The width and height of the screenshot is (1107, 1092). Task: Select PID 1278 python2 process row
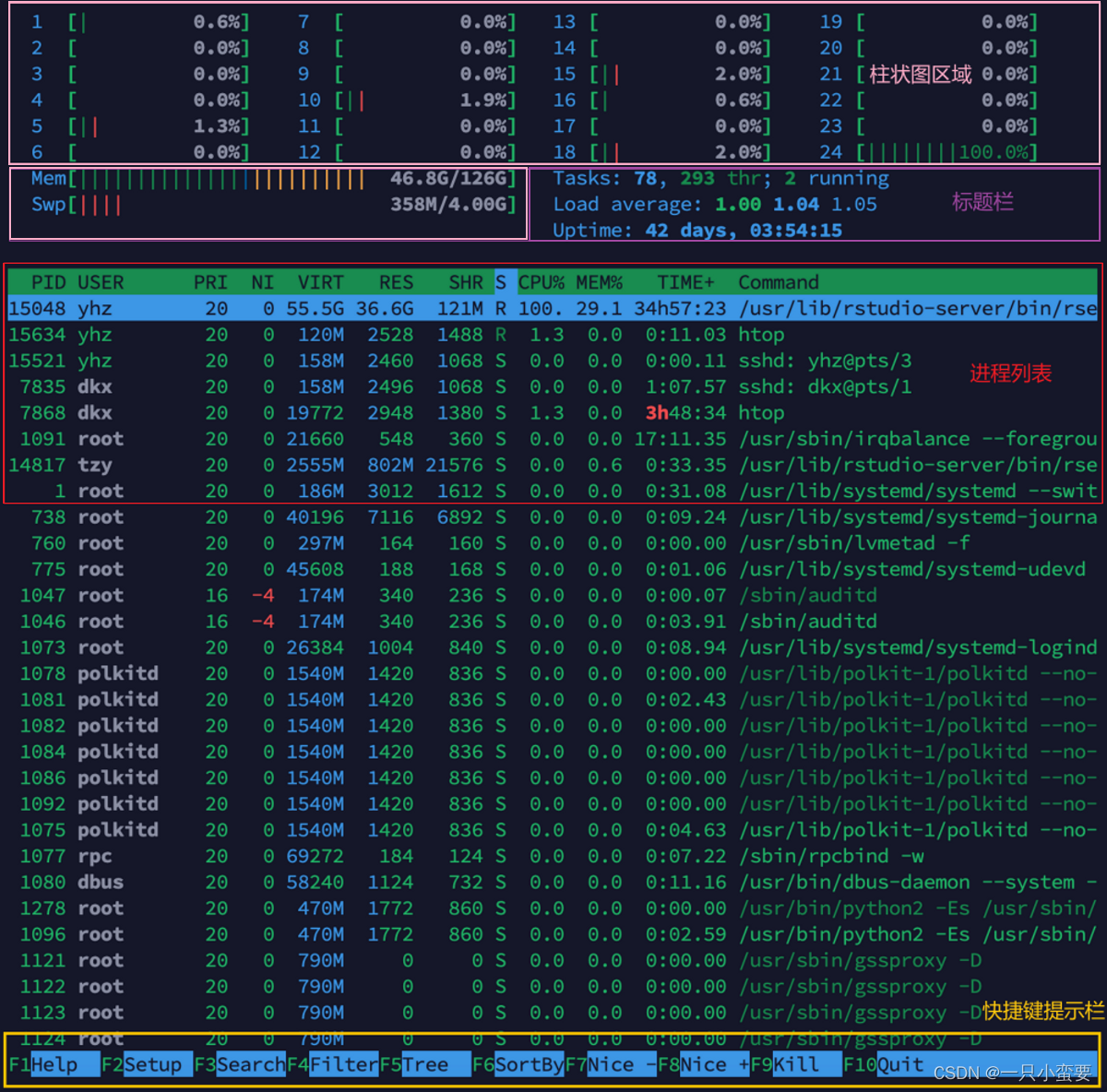[x=553, y=908]
